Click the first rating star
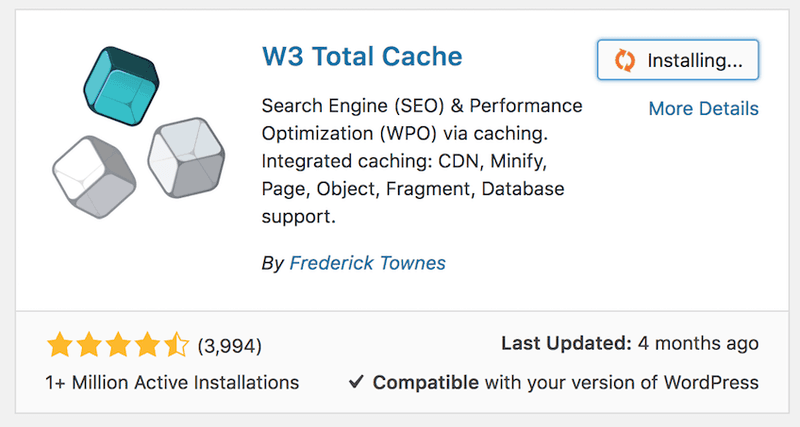 pyautogui.click(x=59, y=346)
